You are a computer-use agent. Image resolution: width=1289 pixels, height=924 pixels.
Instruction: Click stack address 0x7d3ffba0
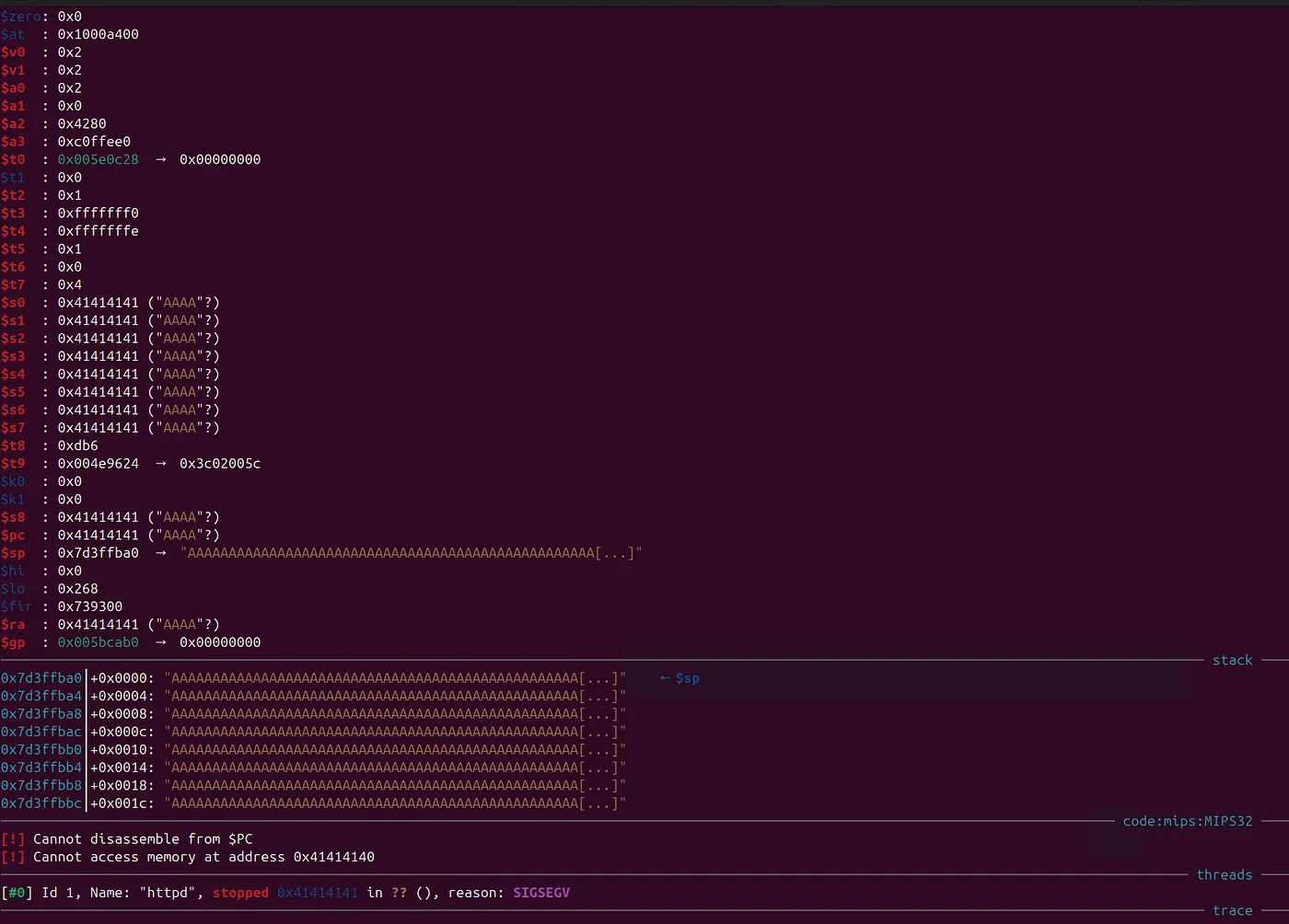(x=41, y=678)
